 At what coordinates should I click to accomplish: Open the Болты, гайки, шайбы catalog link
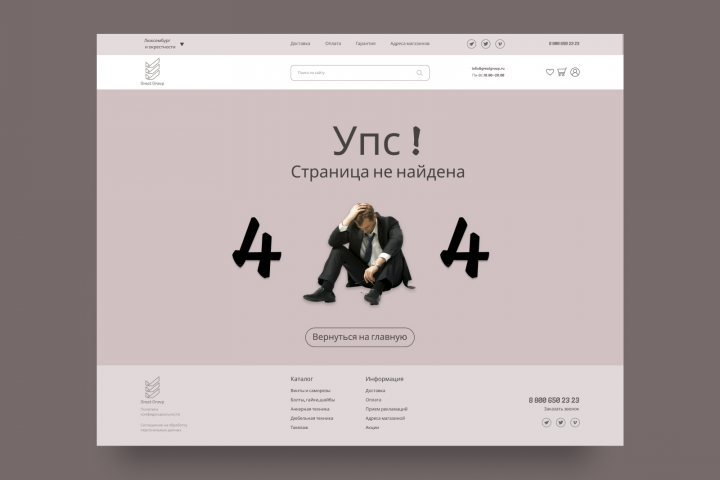tap(313, 400)
